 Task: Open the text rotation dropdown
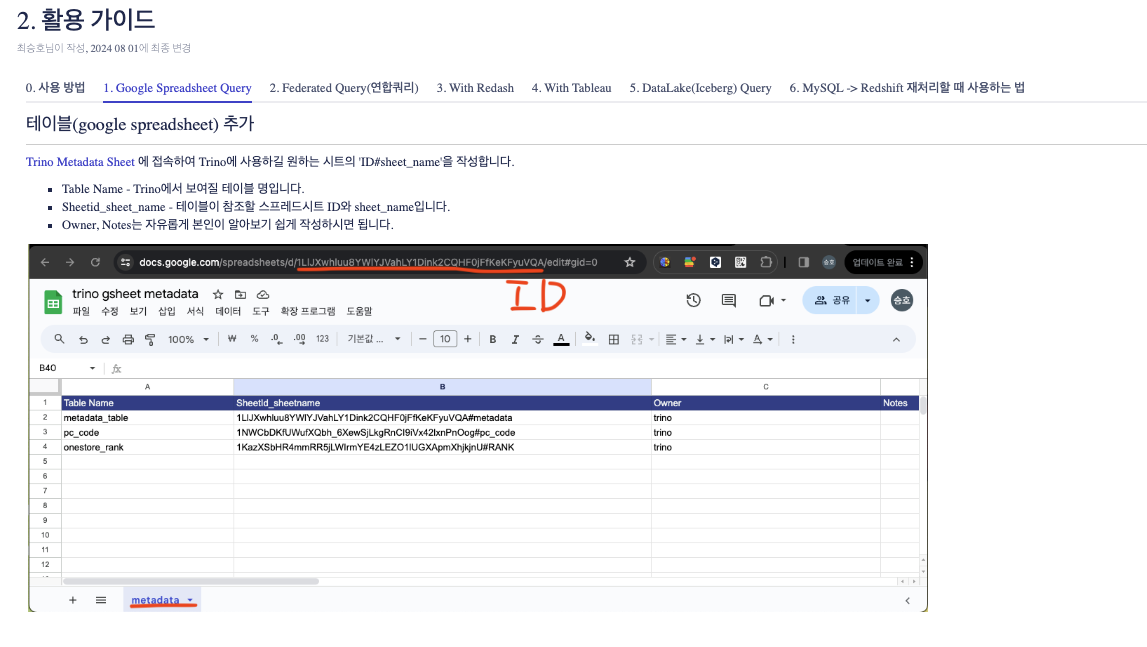click(763, 340)
